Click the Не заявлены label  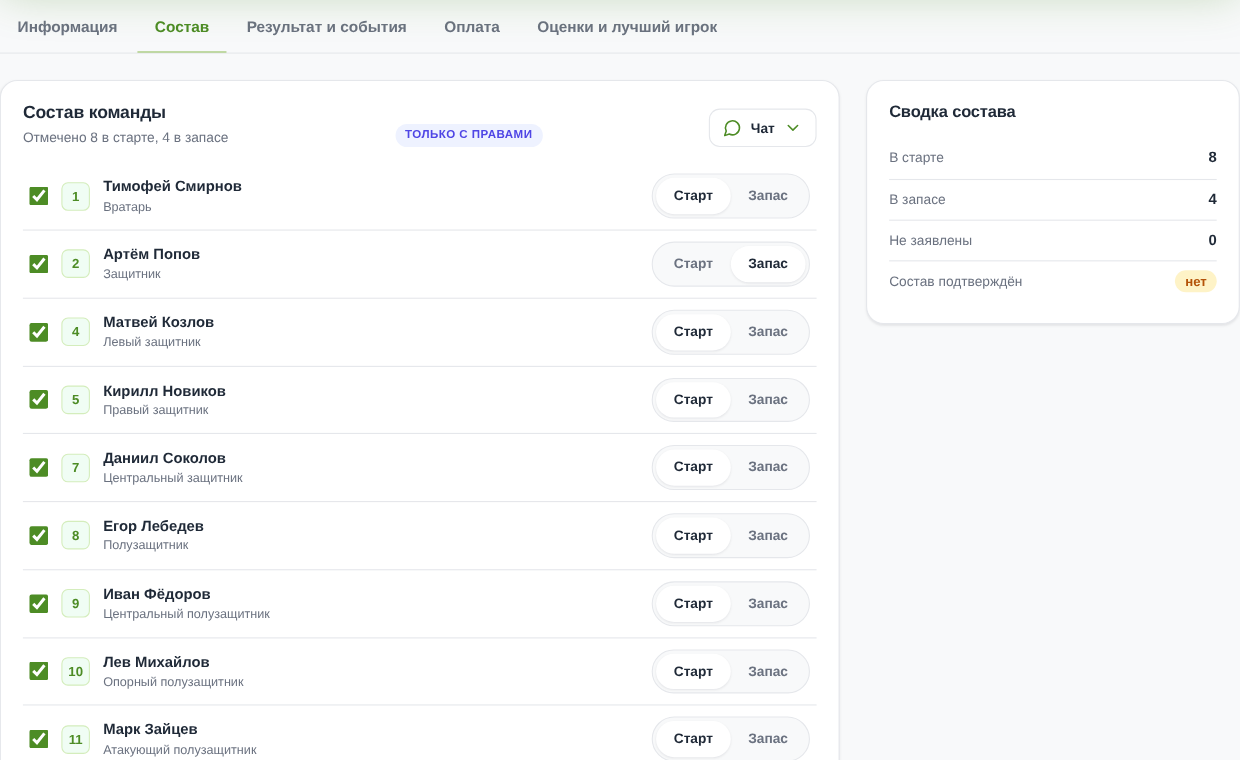pos(930,241)
